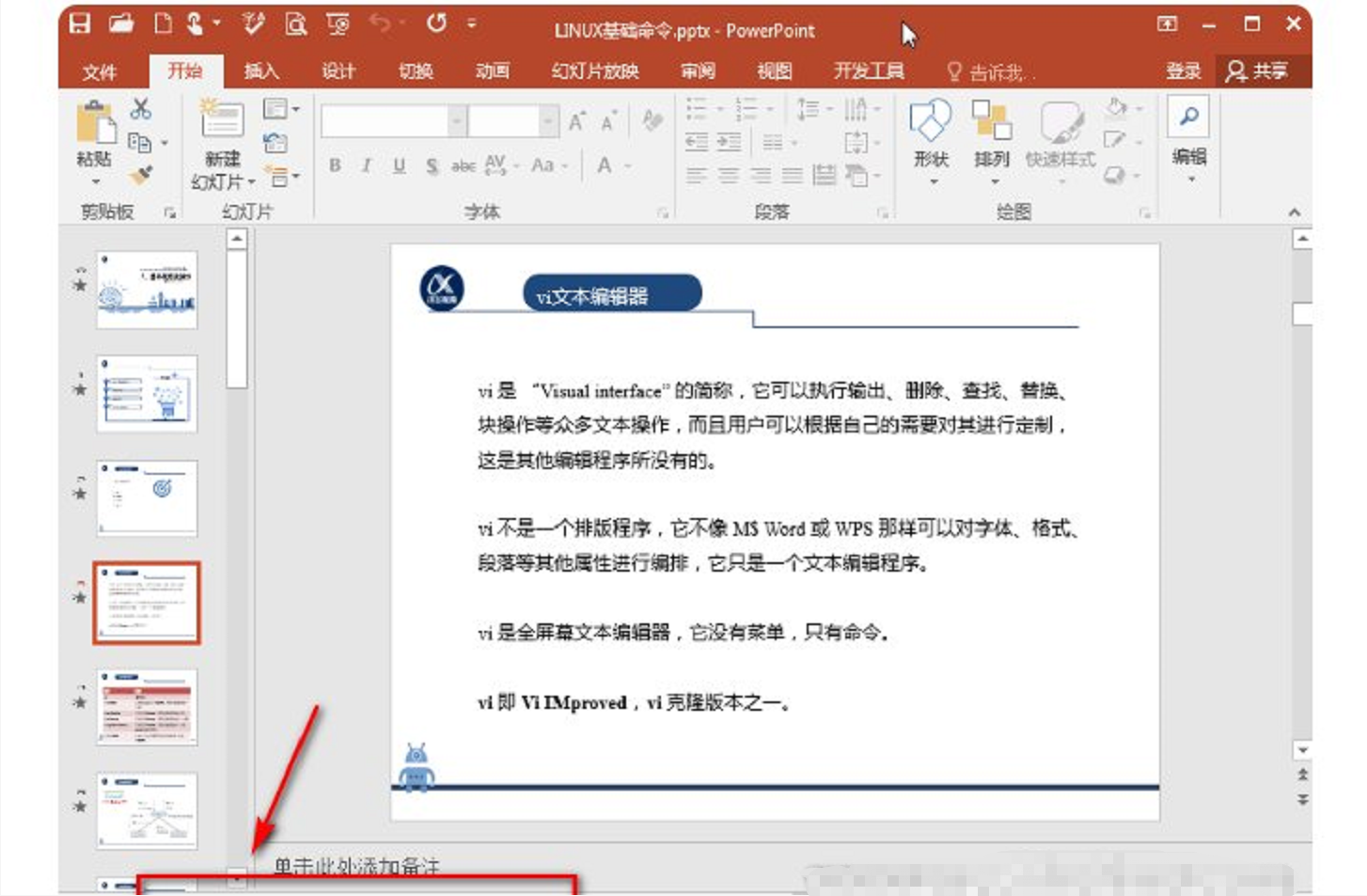Start slideshow from beginning via the quick access icon
1367x896 pixels.
click(338, 24)
